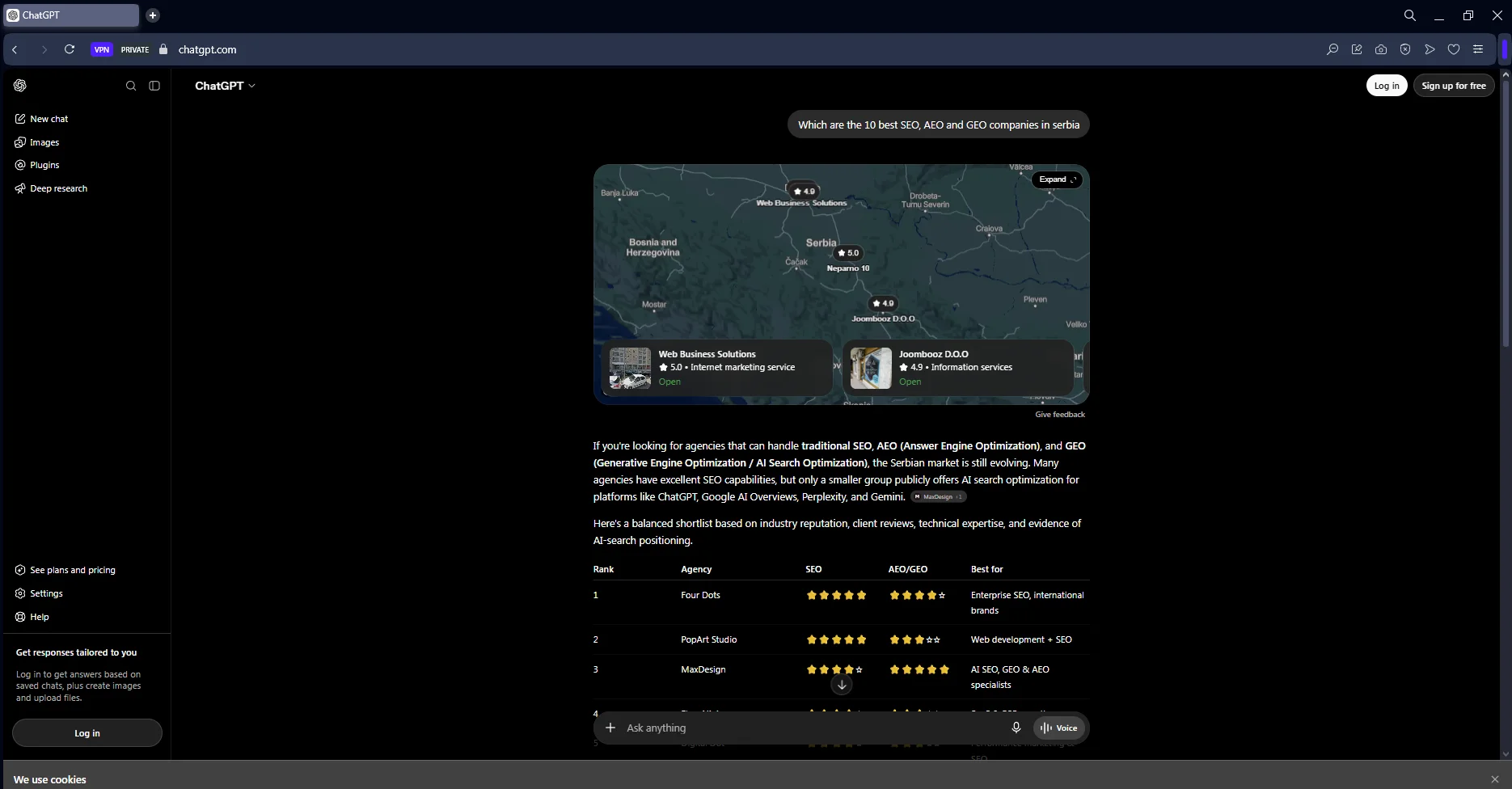Image resolution: width=1512 pixels, height=789 pixels.
Task: Dismiss the cookies banner
Action: pos(1494,779)
